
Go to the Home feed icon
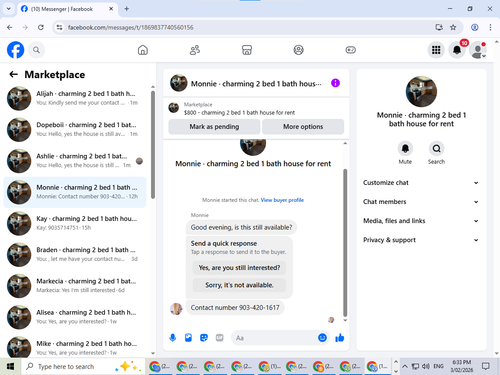(x=143, y=50)
